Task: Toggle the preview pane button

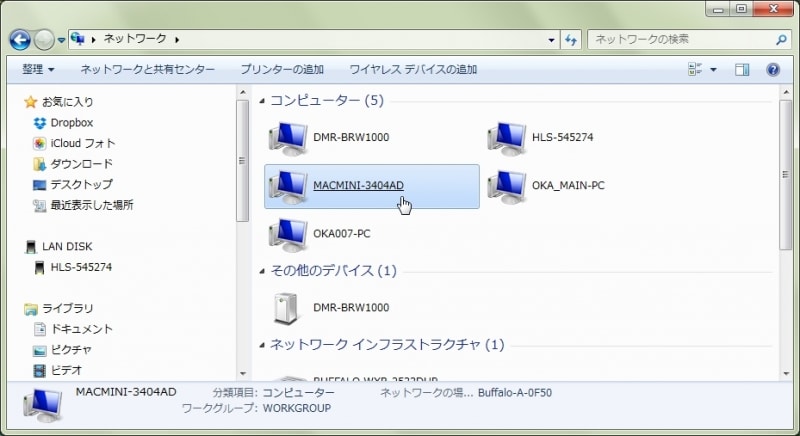Action: (742, 69)
